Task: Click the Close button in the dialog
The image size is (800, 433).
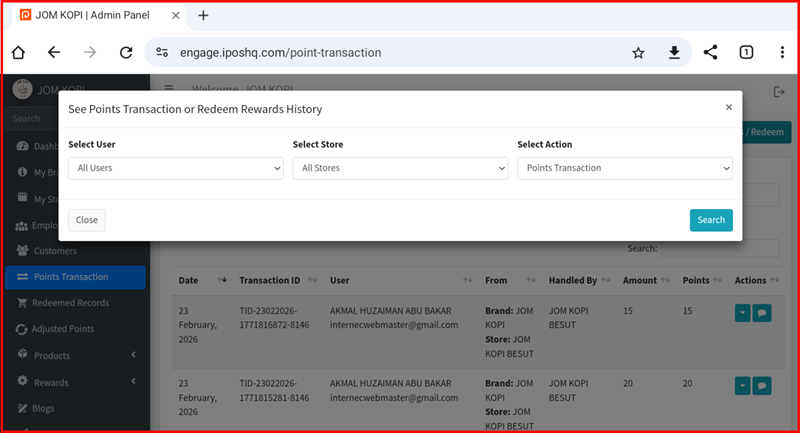Action: 87,220
